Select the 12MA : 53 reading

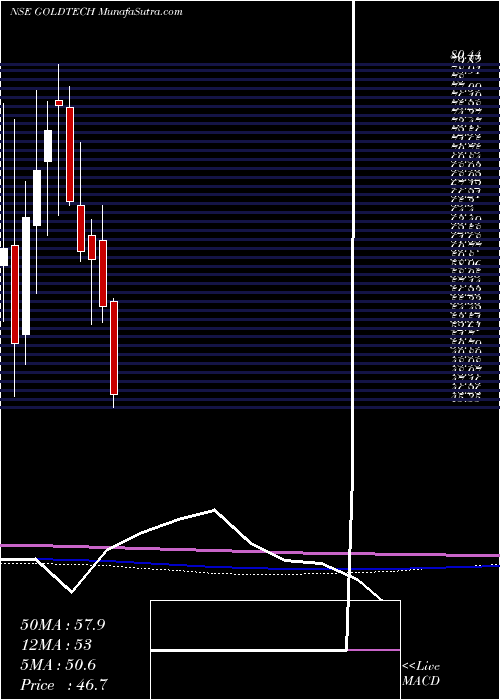pyautogui.click(x=56, y=644)
